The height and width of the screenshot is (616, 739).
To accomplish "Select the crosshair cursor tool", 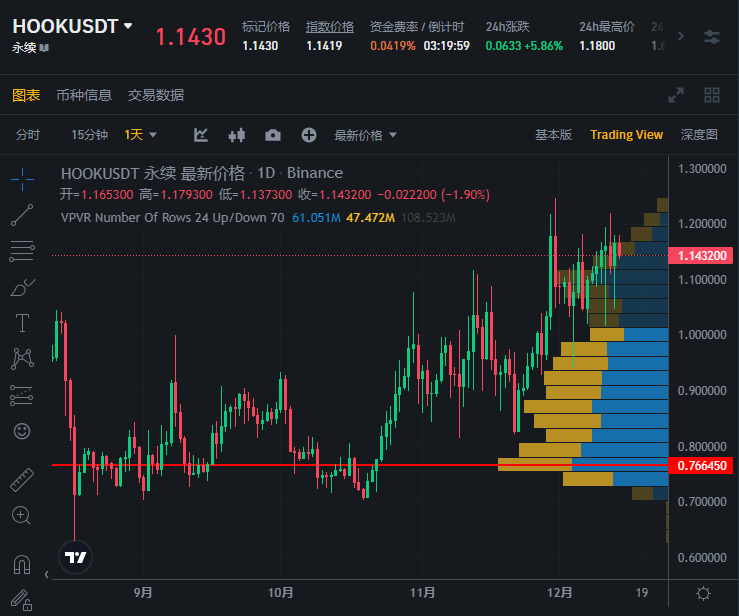I will pos(21,179).
